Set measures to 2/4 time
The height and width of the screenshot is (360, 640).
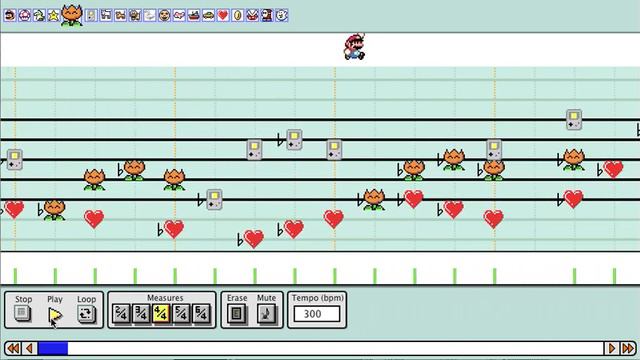coord(121,314)
